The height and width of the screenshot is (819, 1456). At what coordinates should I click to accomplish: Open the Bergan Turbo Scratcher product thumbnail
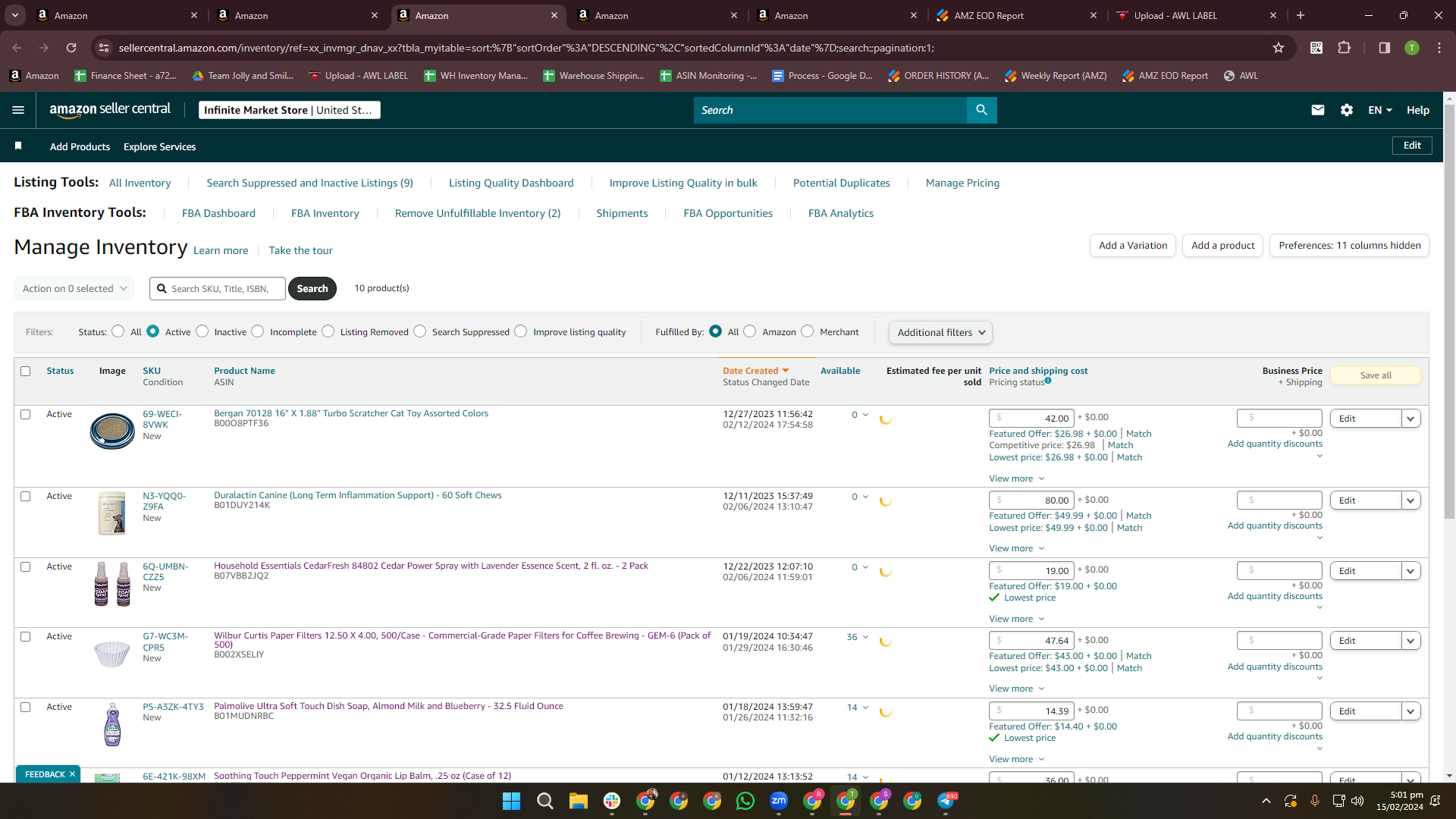click(112, 430)
